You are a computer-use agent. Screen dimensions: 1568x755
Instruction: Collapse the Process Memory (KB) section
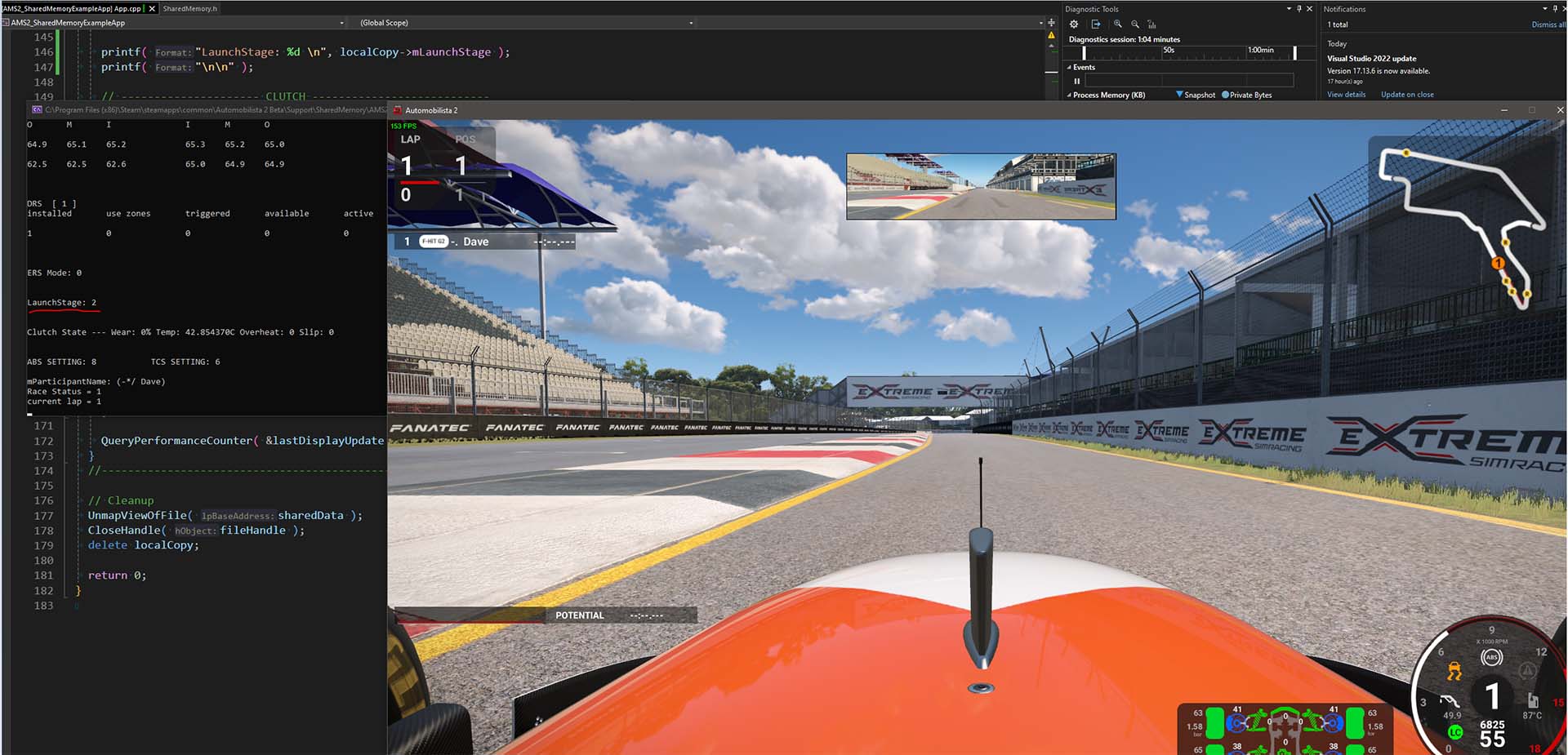click(1069, 95)
